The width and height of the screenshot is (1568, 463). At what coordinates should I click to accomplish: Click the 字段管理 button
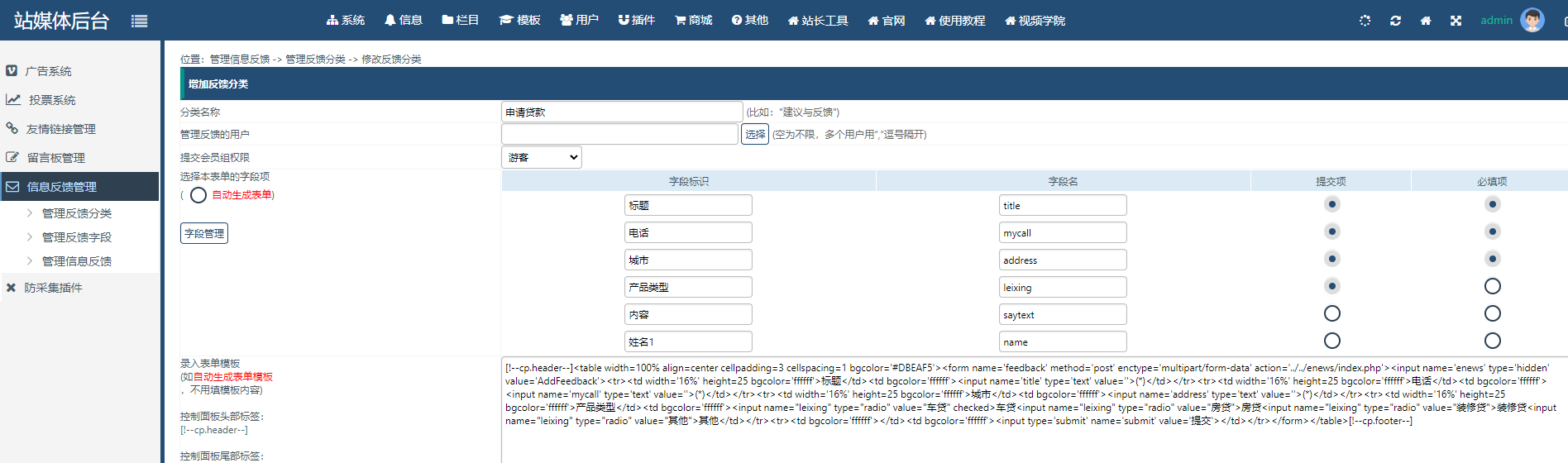204,233
